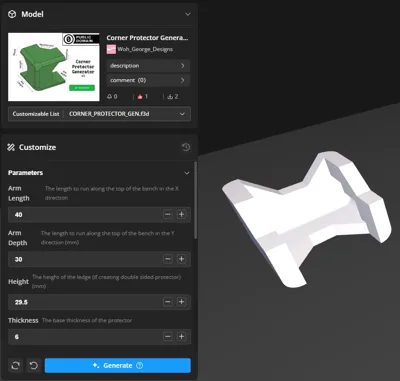Click the undo reset arrow icon
This screenshot has height=381, width=400.
(x=34, y=366)
